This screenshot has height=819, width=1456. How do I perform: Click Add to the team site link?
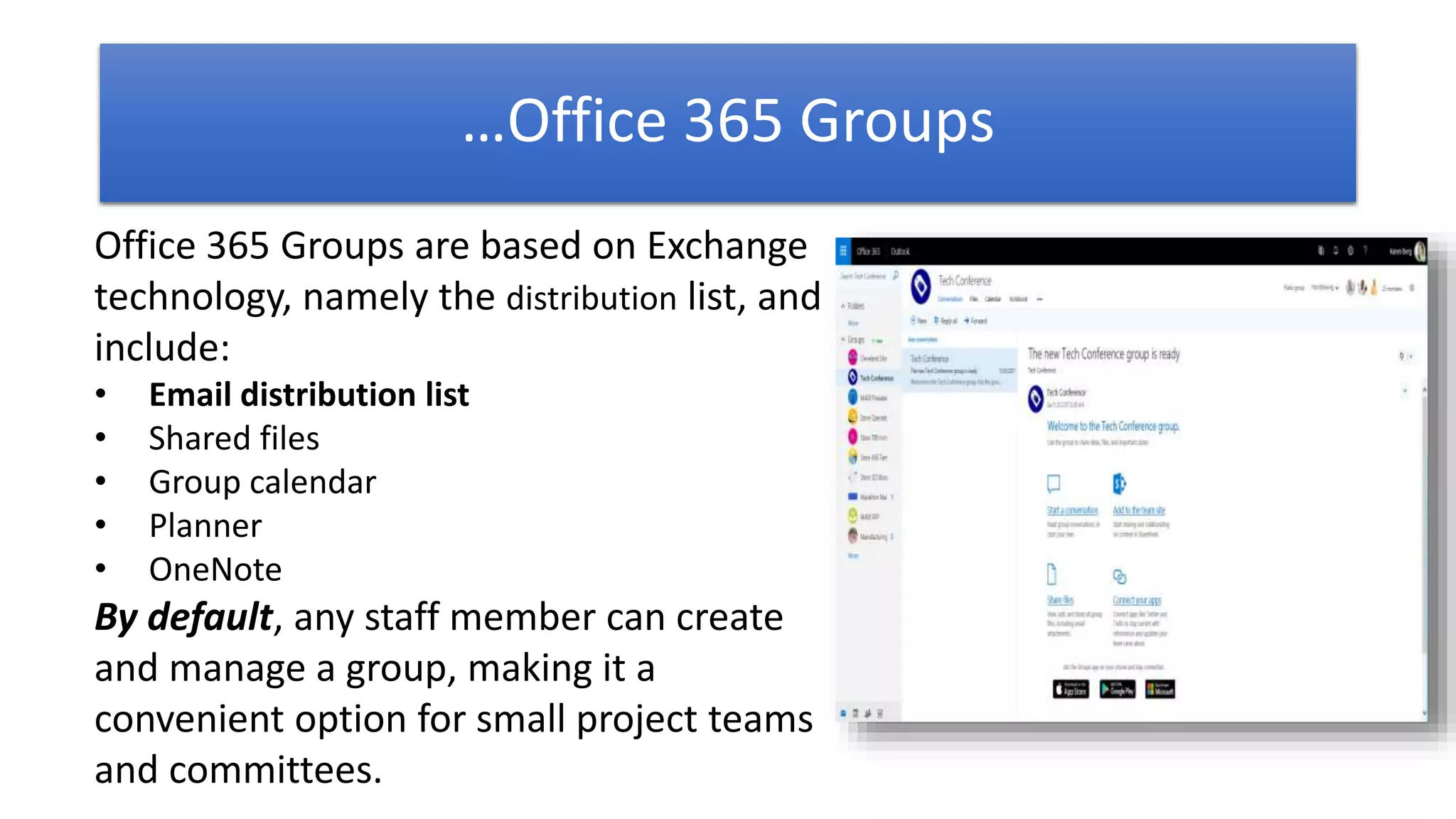1139,510
